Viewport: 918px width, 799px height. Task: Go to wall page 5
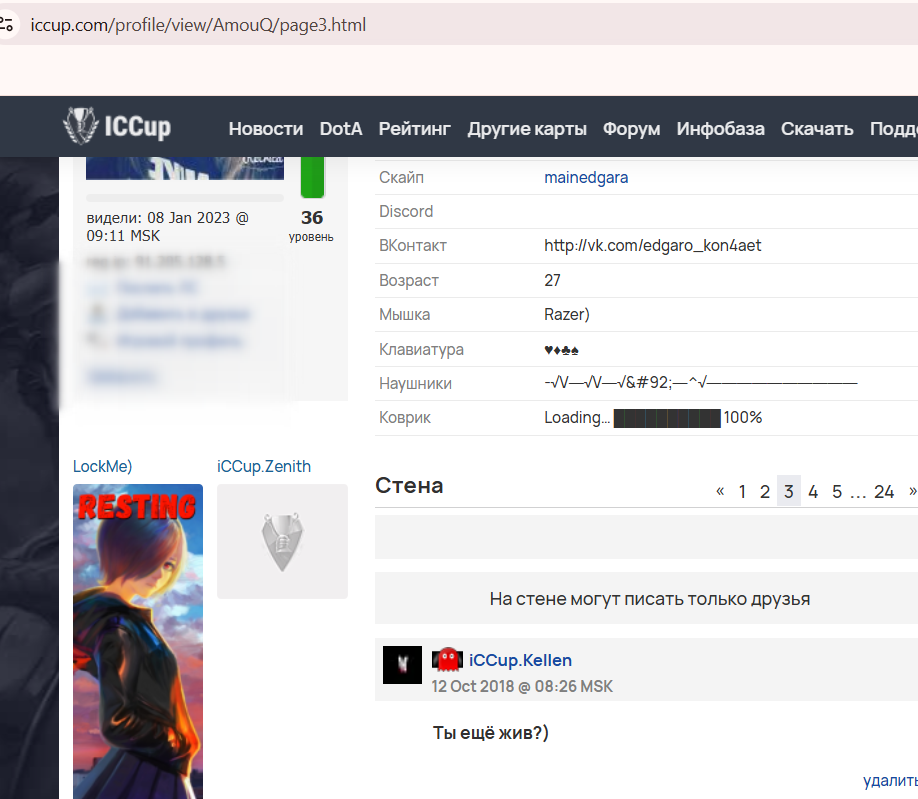click(x=837, y=491)
